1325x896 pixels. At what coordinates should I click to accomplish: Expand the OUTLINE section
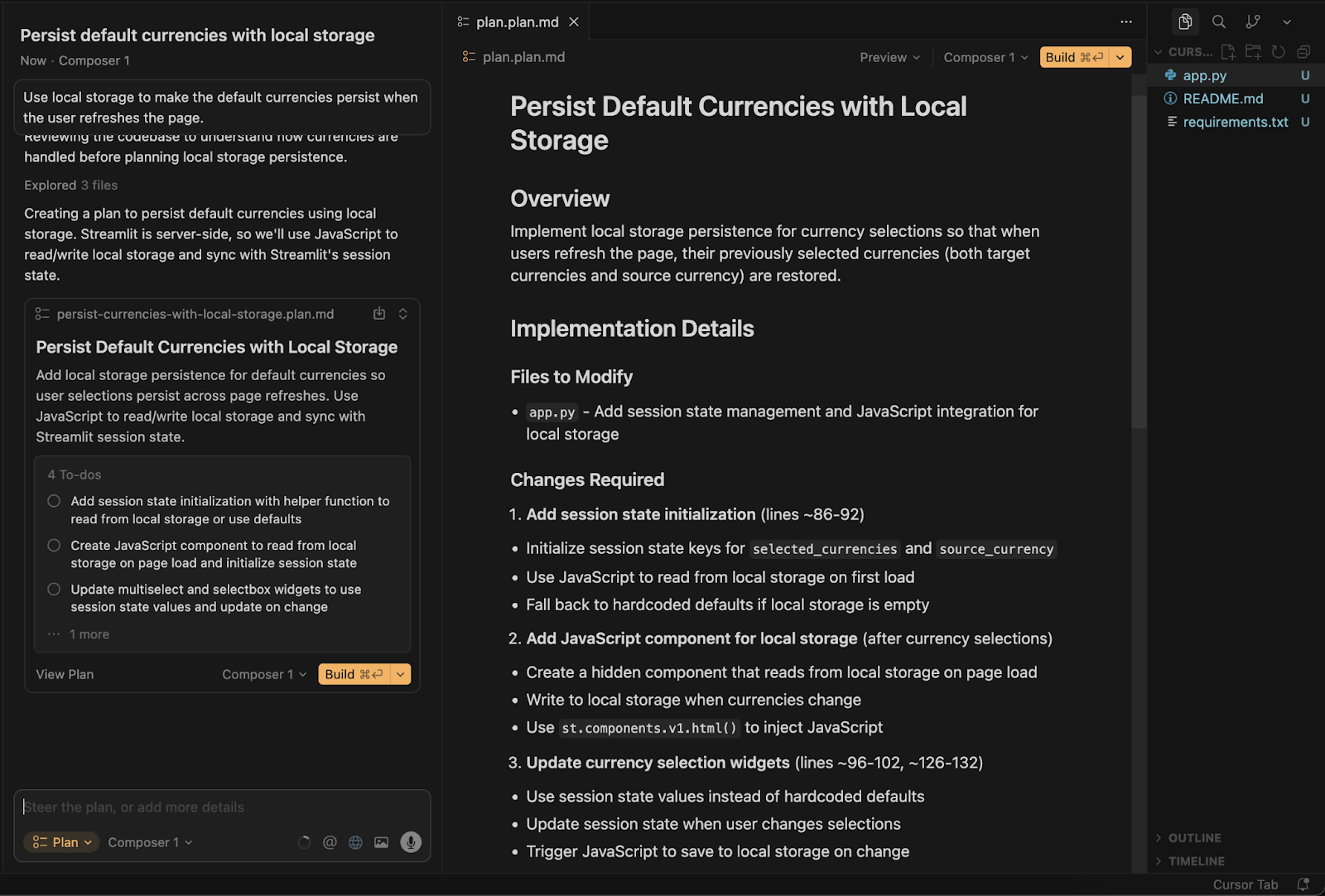(x=1194, y=838)
